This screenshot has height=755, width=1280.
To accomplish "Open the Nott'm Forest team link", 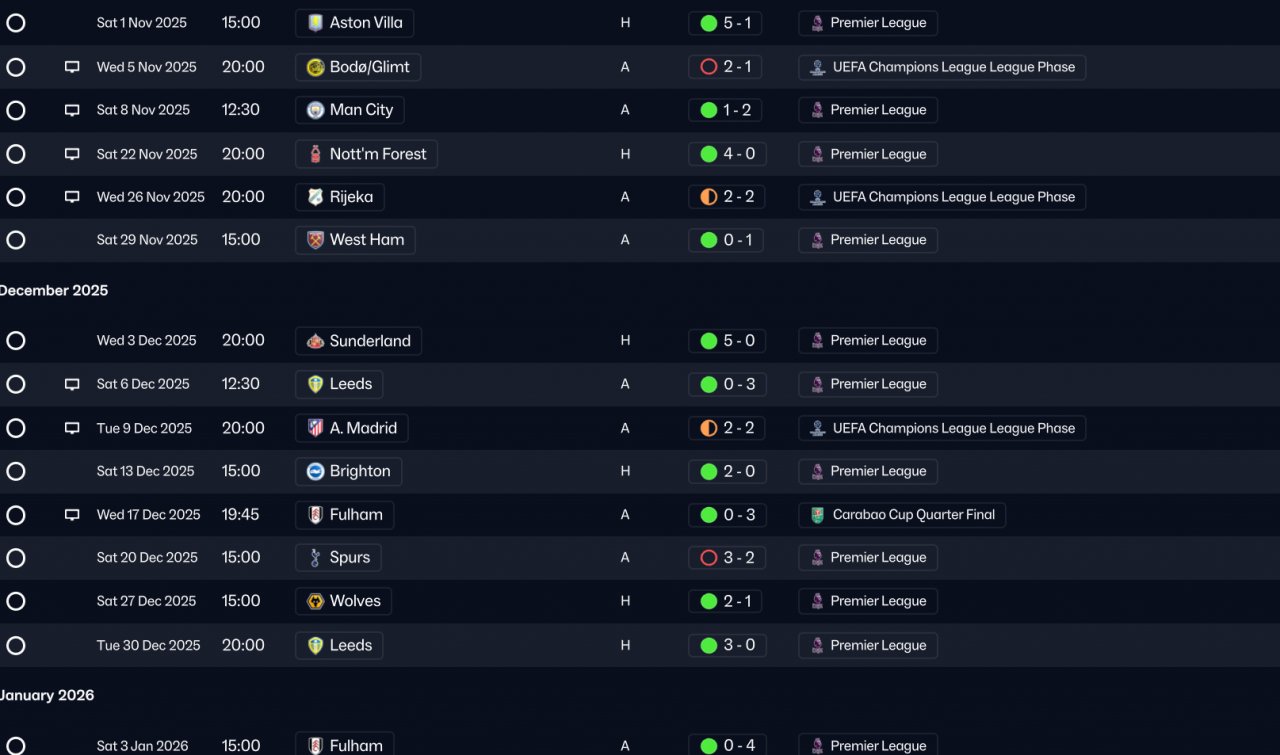I will coord(366,154).
